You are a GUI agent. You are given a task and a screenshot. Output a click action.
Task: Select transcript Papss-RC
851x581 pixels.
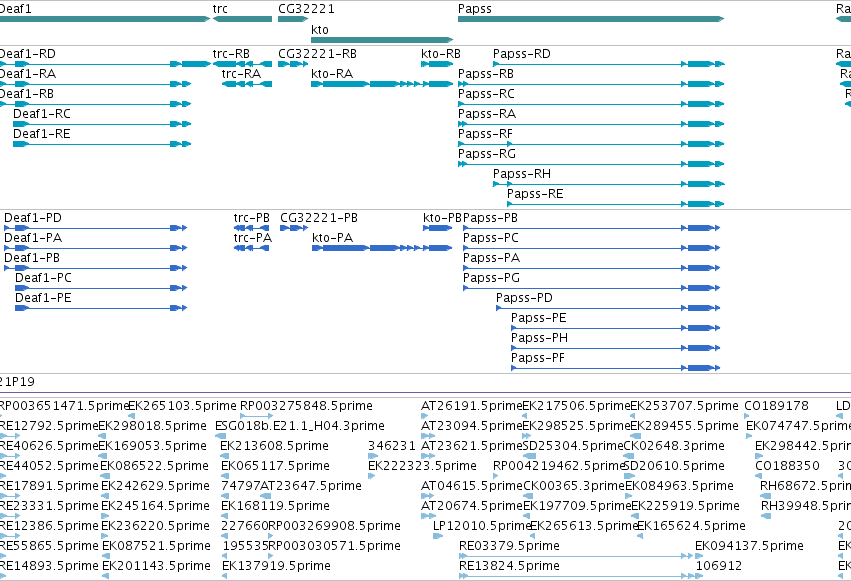click(x=591, y=104)
